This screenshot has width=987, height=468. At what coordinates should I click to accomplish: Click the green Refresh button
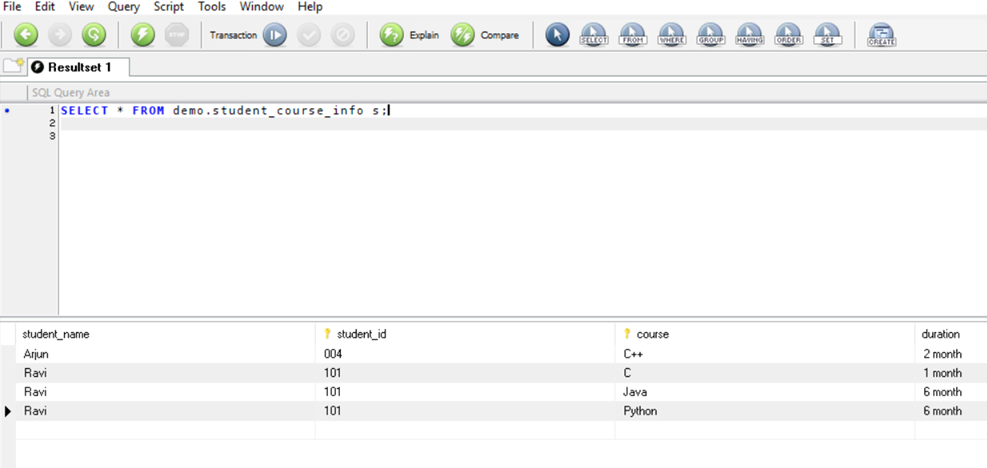click(x=93, y=35)
